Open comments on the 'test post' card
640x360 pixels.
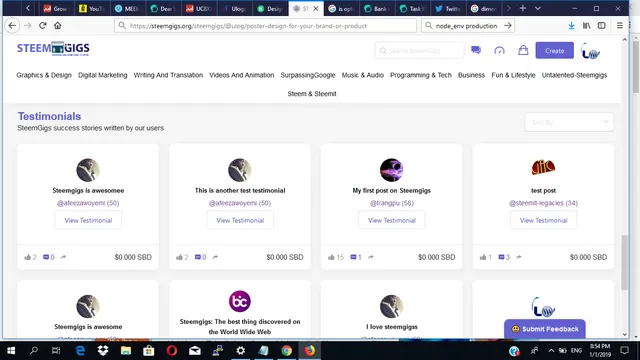[x=501, y=257]
